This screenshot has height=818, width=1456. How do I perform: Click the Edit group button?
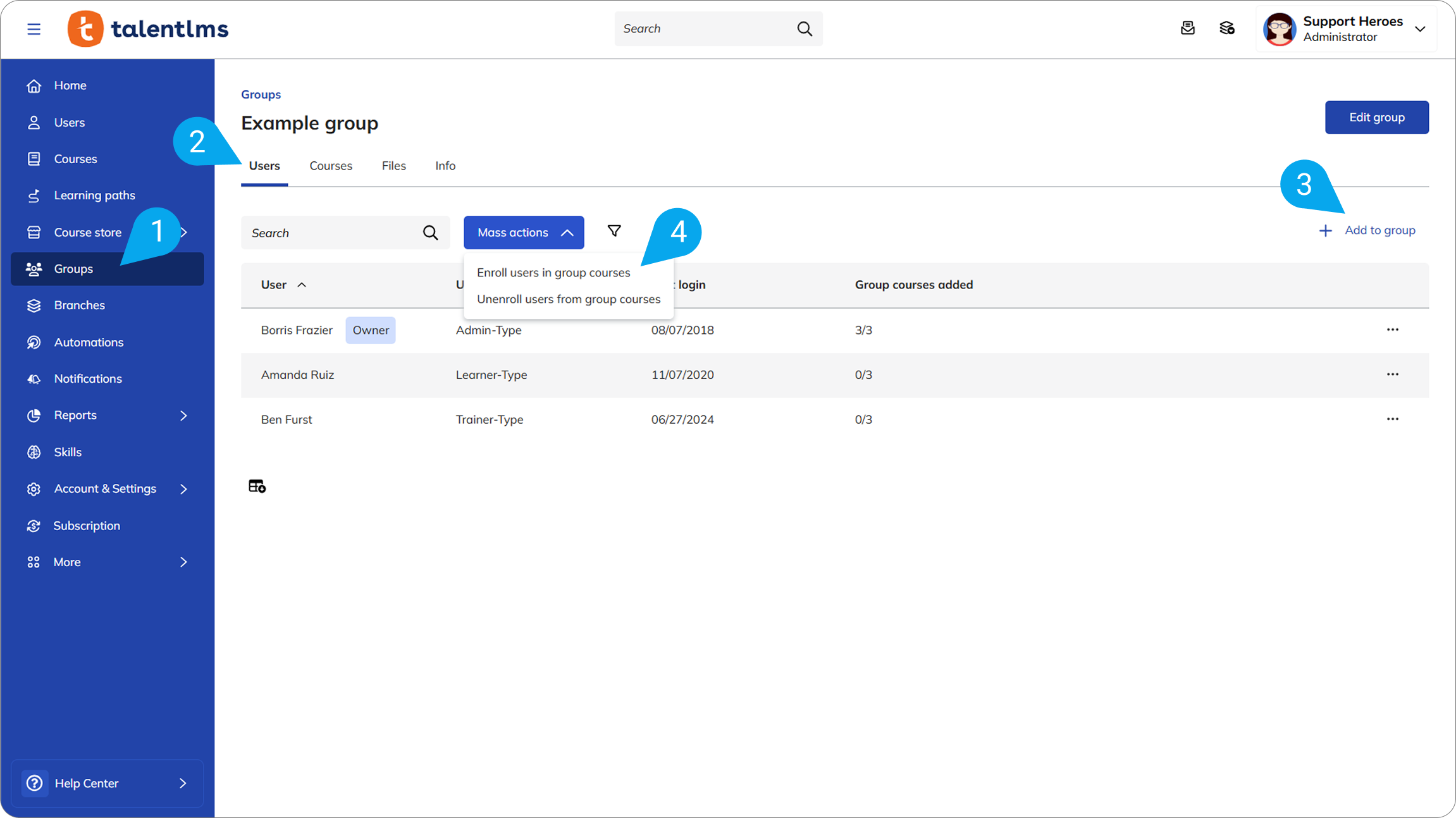pos(1376,117)
